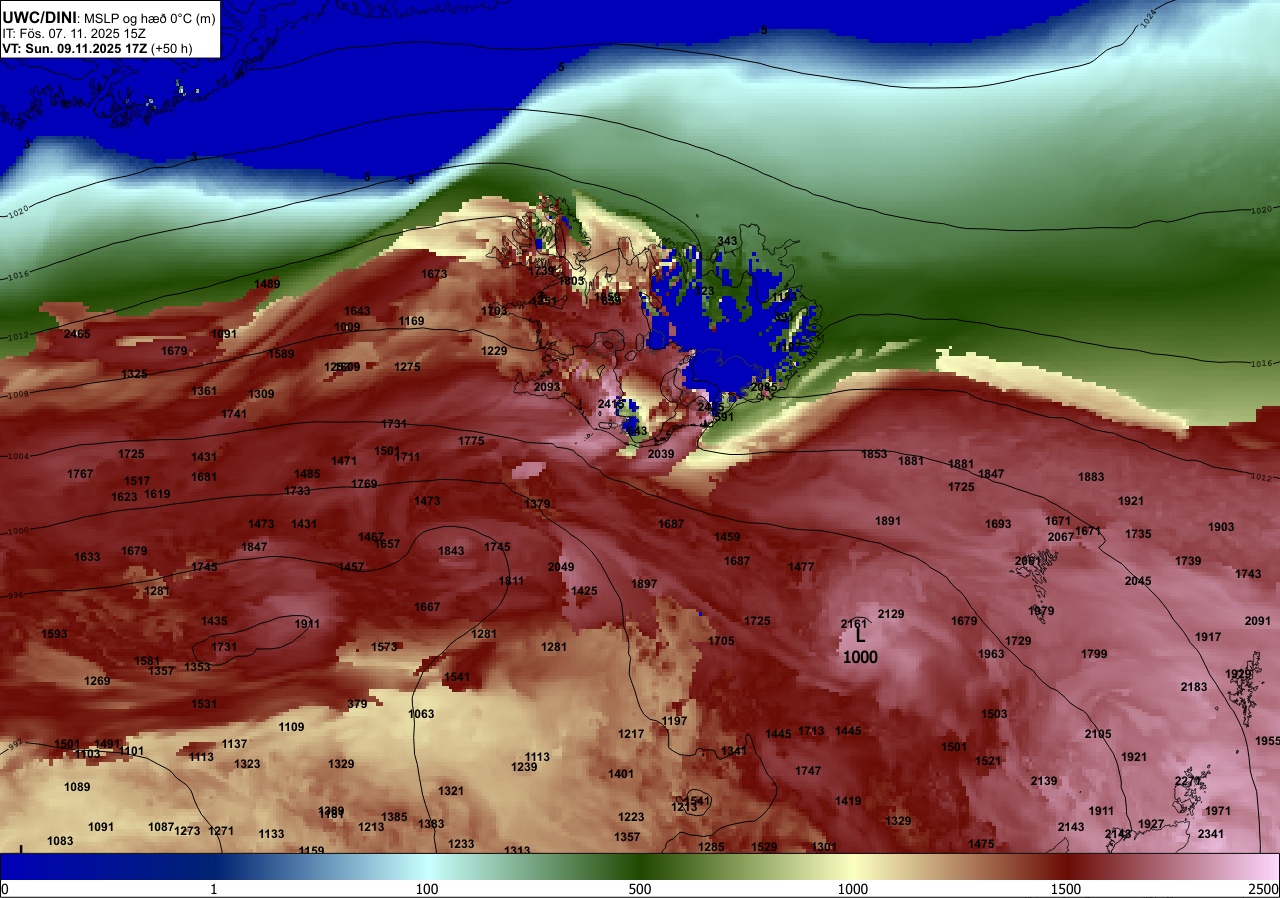Click the map value 2129
1280x898 pixels.
click(890, 614)
